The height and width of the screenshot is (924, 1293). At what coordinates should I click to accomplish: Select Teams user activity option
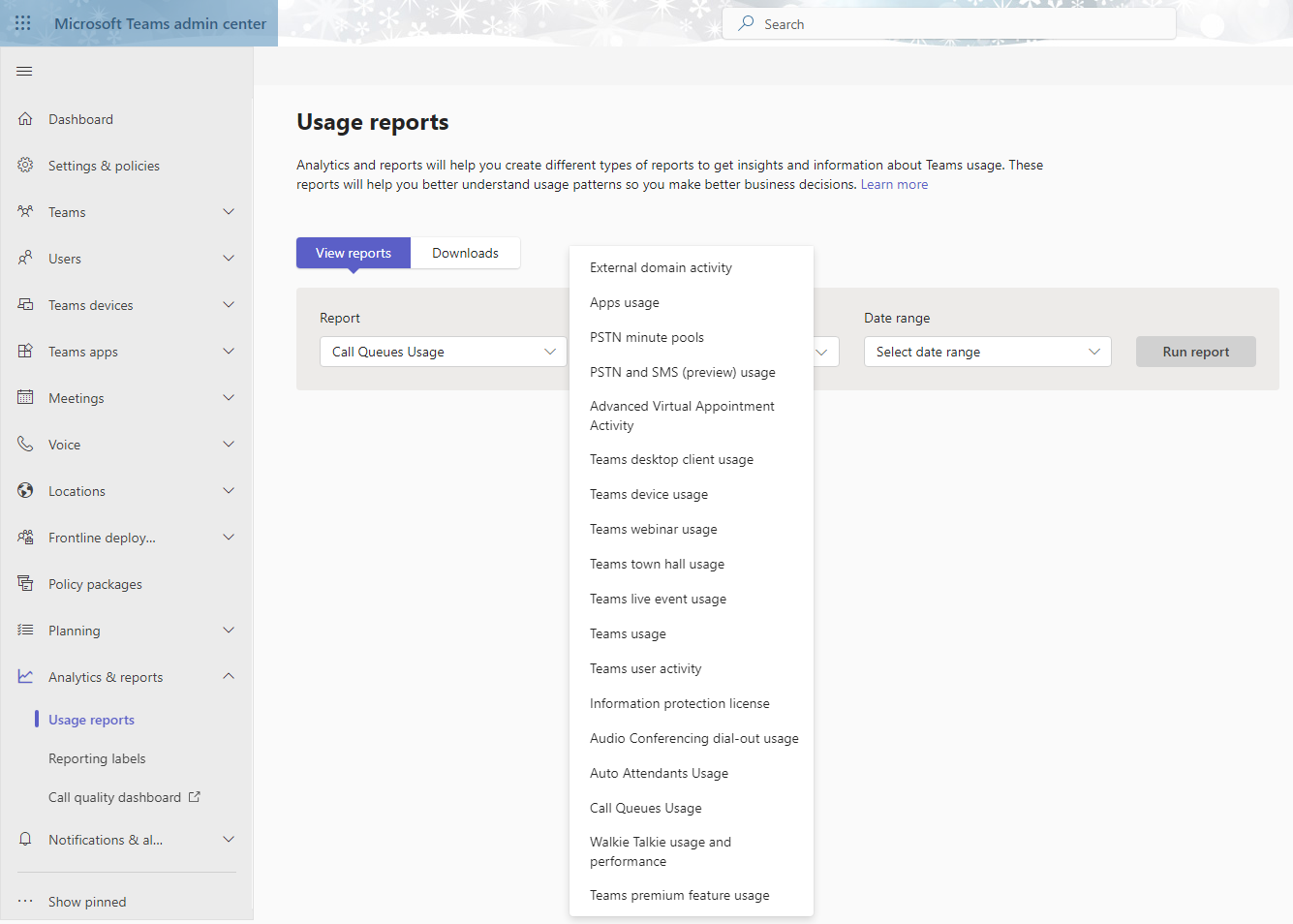692,668
